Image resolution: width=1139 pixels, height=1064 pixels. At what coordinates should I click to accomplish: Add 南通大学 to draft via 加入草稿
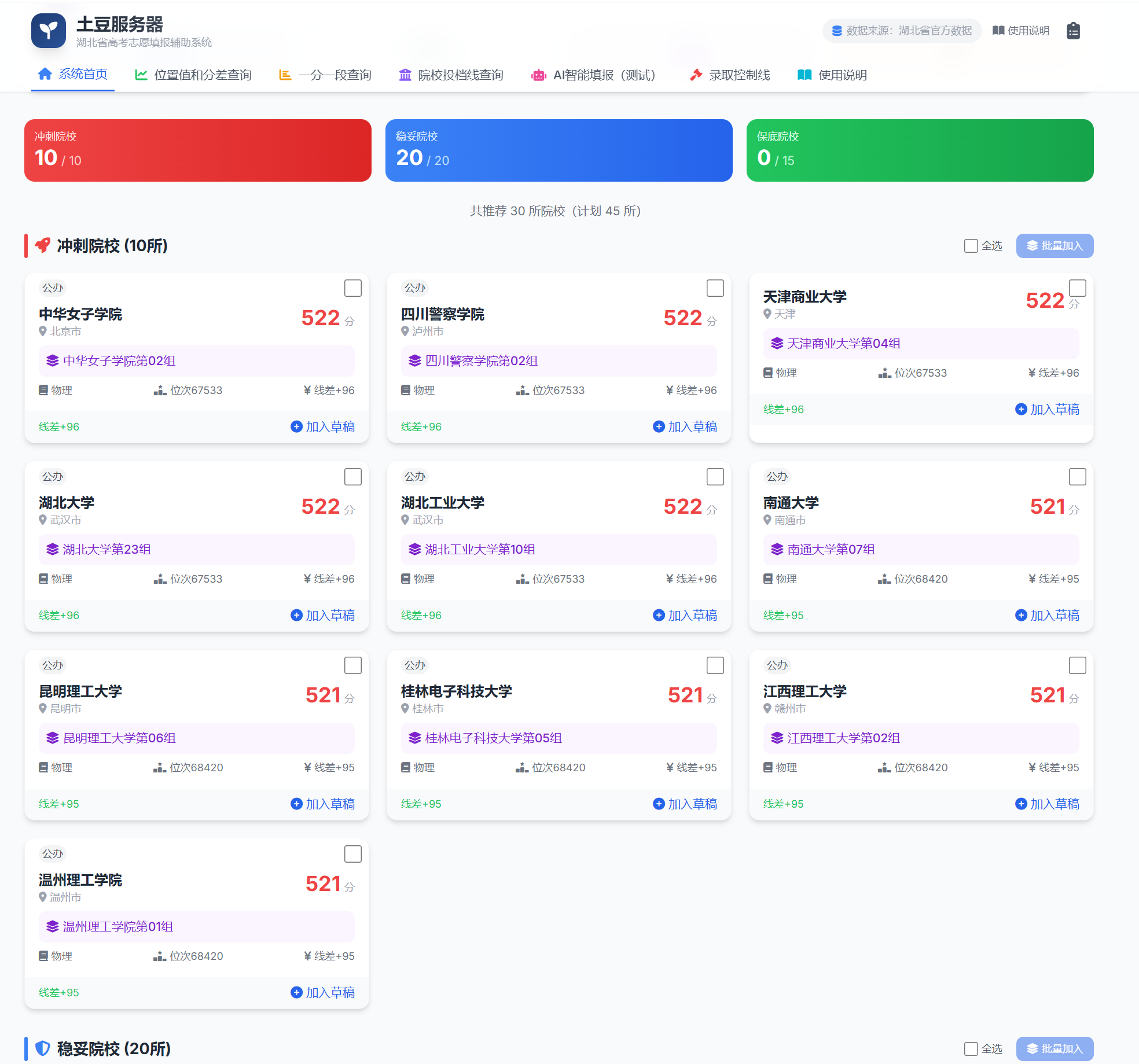tap(1048, 615)
